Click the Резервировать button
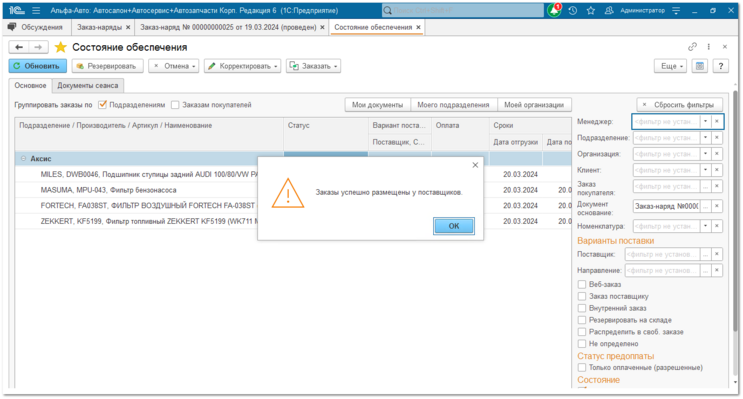The width and height of the screenshot is (743, 399). coord(107,66)
